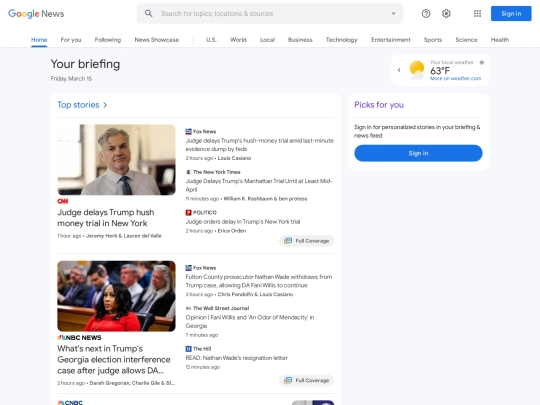Click Full Coverage for hush money story

[307, 241]
